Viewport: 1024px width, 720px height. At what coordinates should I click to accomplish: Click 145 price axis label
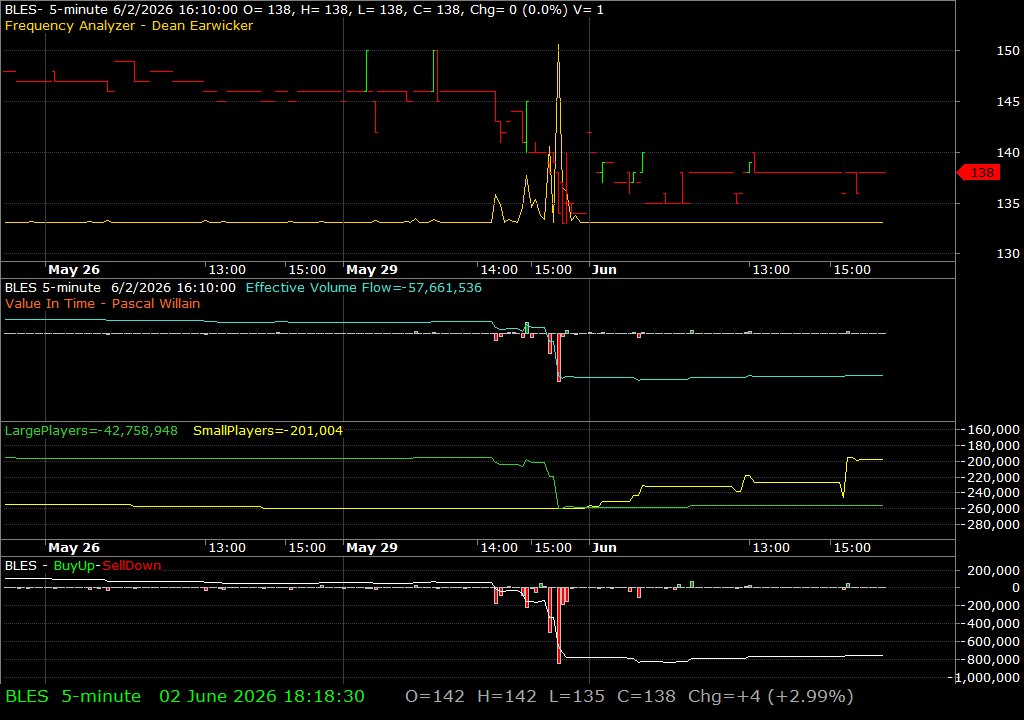tap(1008, 102)
